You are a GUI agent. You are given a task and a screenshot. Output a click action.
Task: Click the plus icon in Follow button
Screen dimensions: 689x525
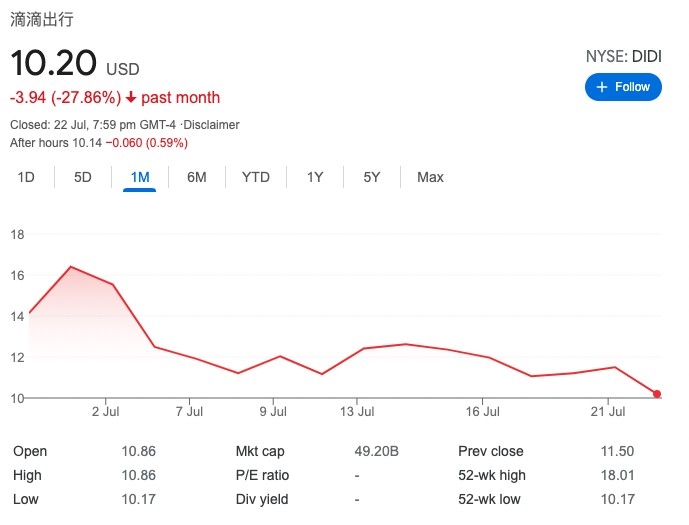602,87
